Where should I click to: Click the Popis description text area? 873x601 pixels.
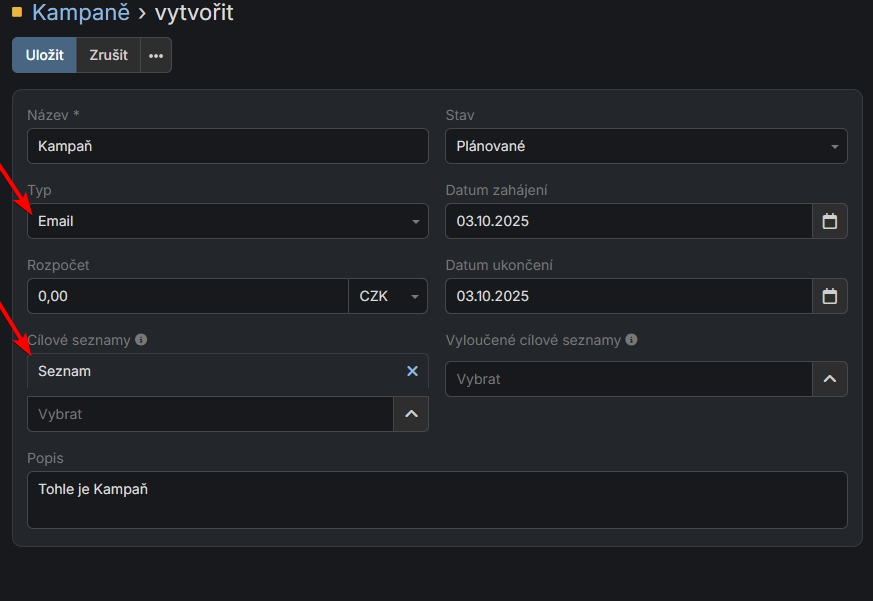[437, 500]
